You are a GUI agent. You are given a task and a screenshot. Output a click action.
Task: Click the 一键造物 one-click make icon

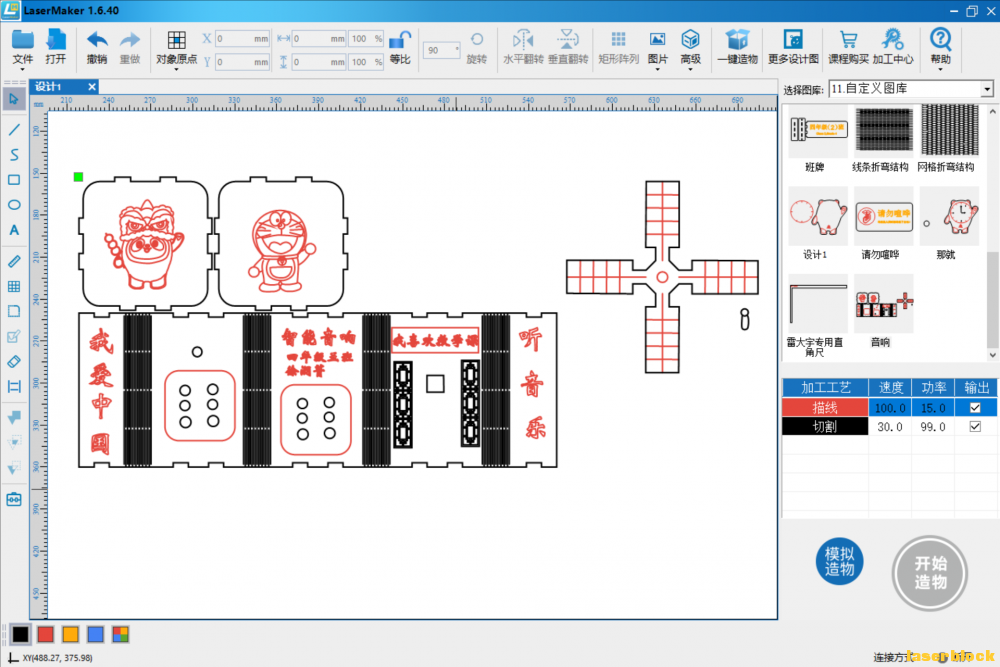tap(737, 40)
